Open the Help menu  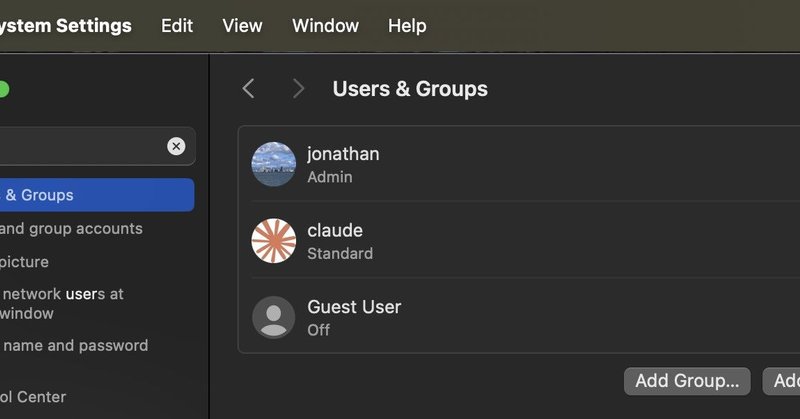click(x=407, y=26)
